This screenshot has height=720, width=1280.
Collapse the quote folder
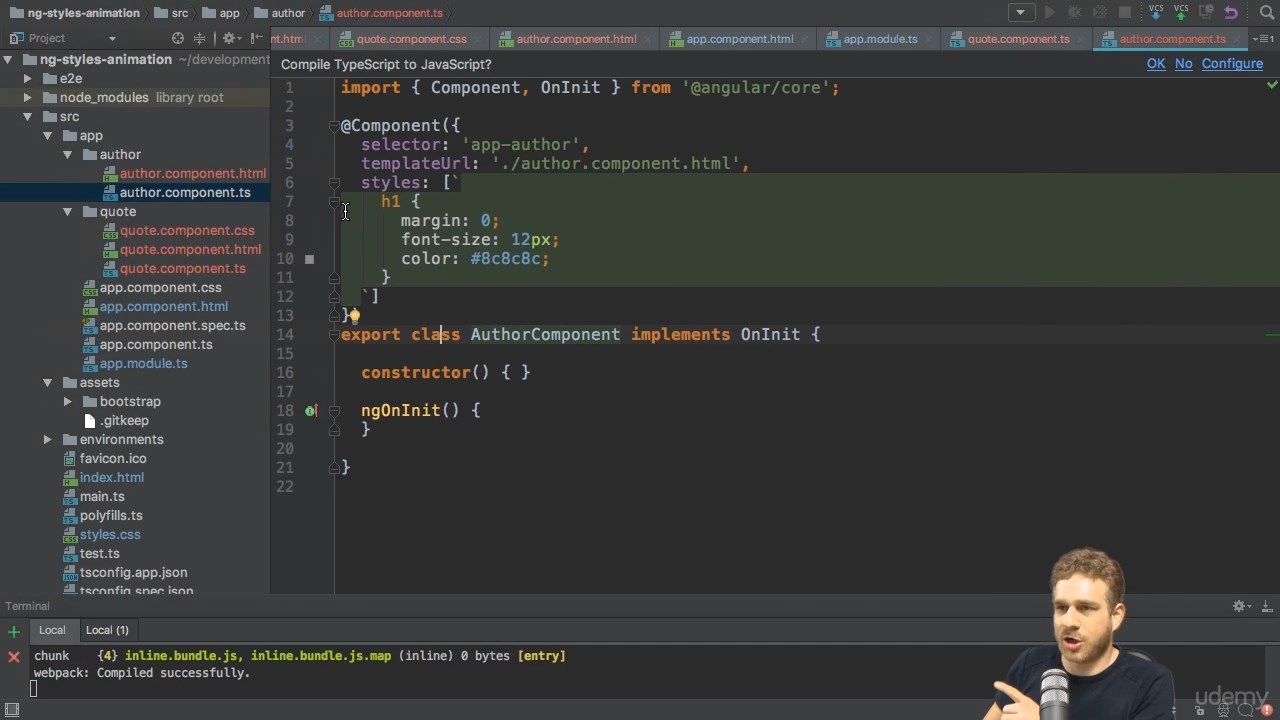[x=68, y=212]
